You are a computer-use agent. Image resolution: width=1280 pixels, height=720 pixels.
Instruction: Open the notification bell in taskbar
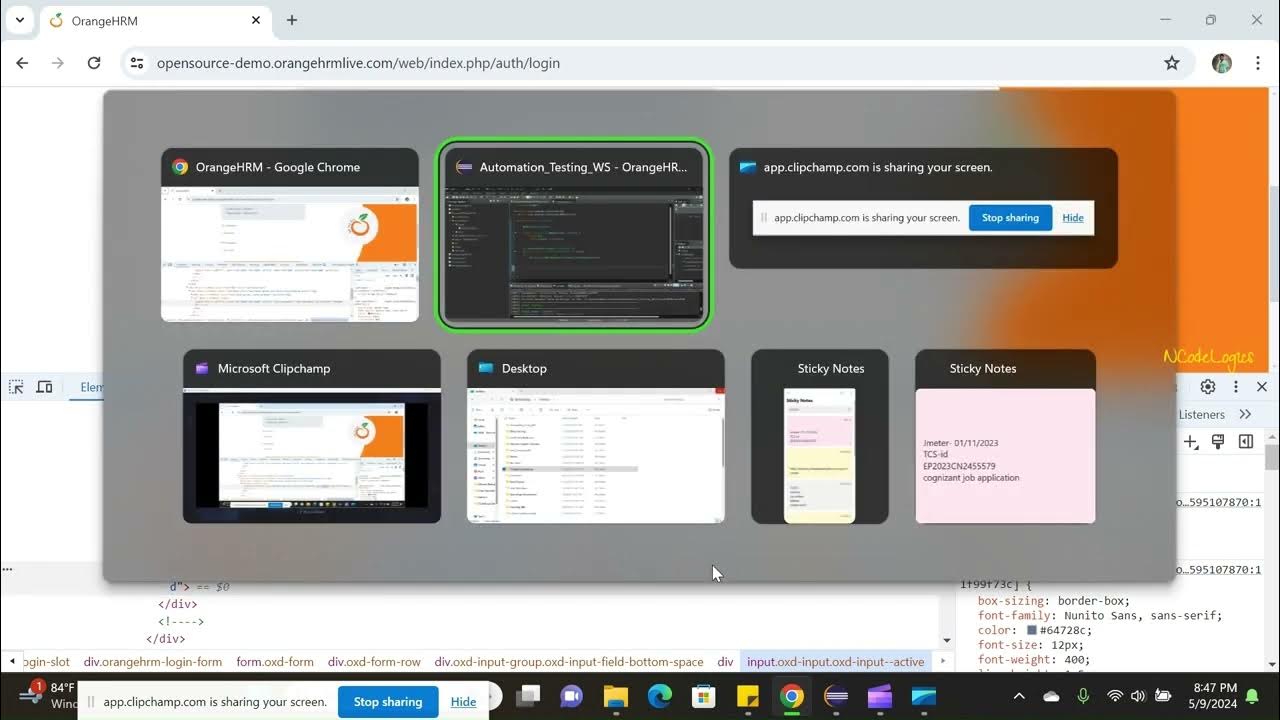[1252, 696]
